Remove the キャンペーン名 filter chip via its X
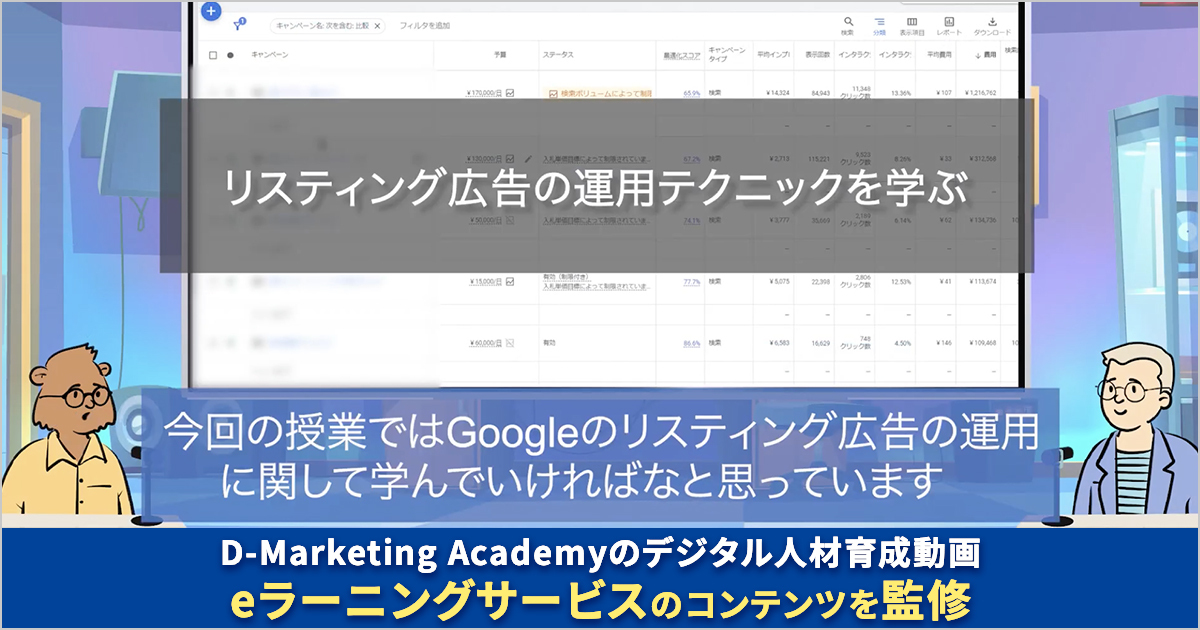The height and width of the screenshot is (630, 1200). click(377, 25)
